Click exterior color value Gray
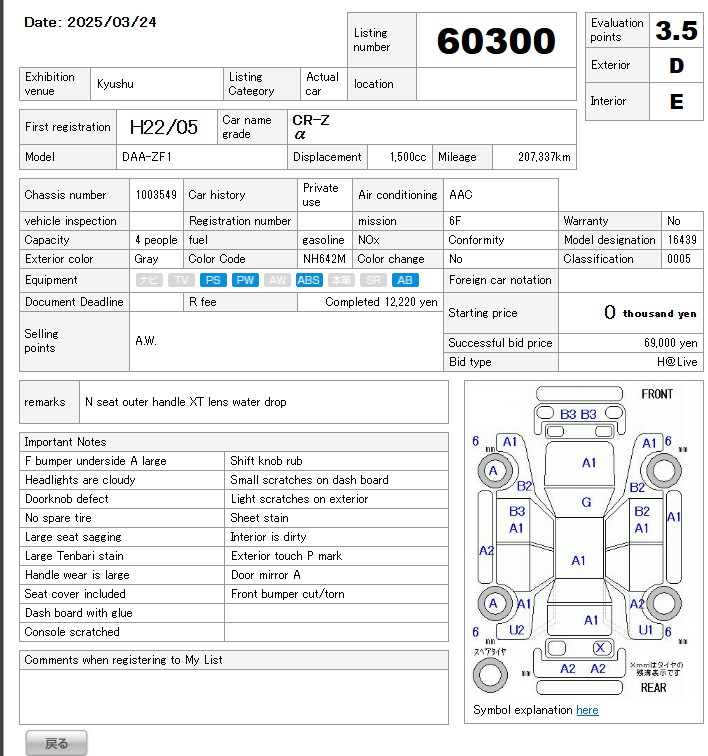Screen dimensions: 708x756 146,259
